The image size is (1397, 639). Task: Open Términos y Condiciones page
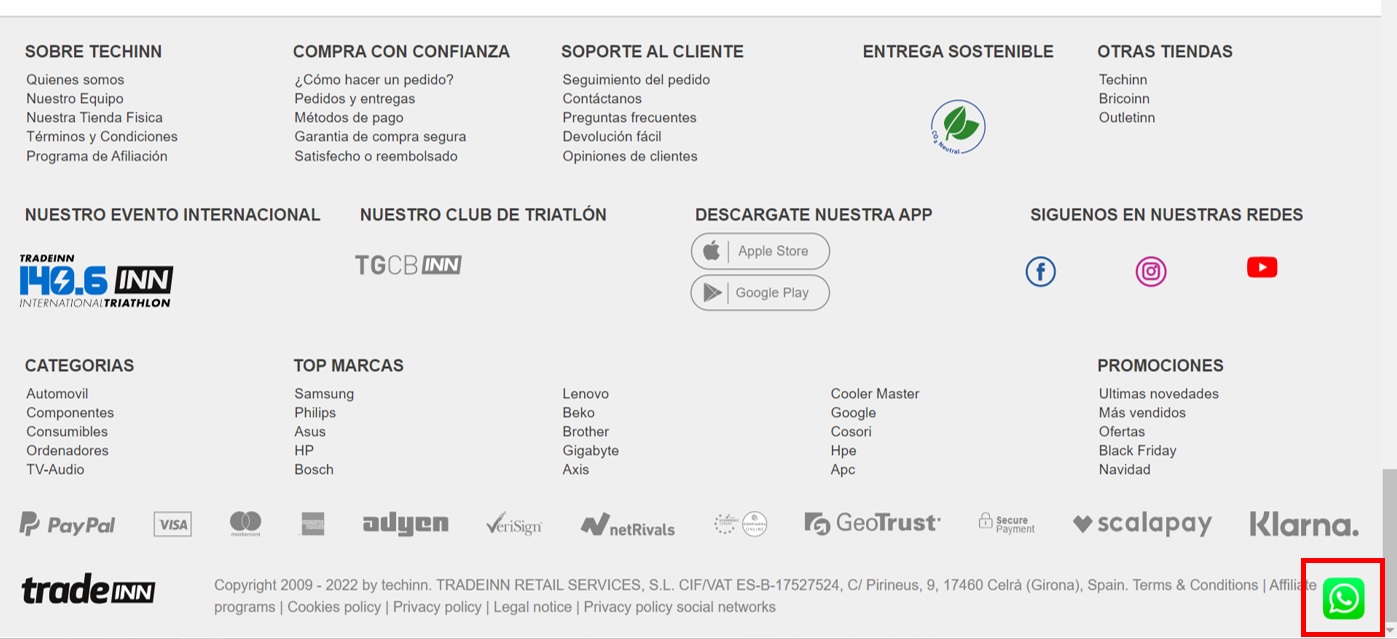point(102,136)
